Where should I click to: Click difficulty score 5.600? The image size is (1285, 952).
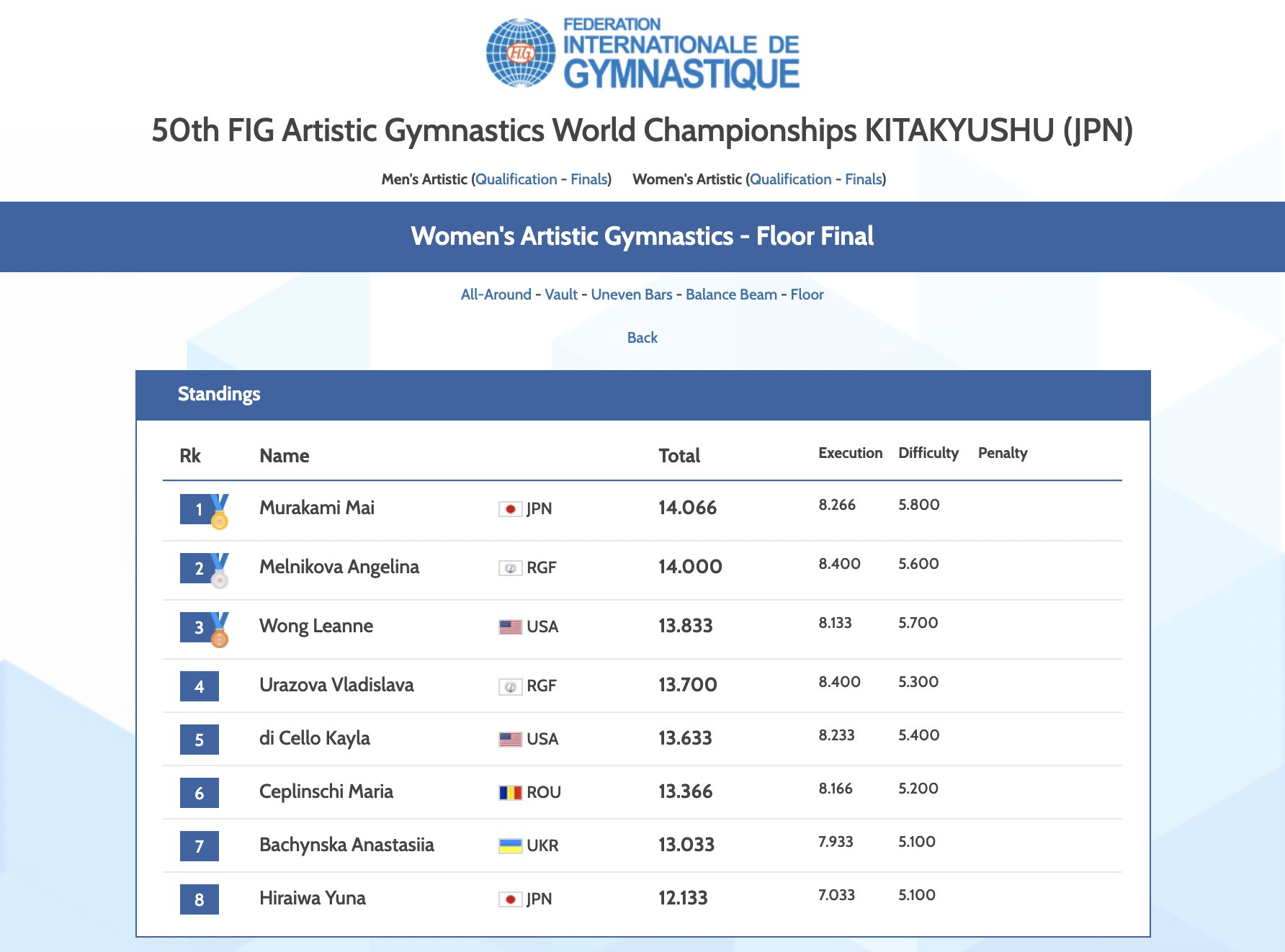pos(918,564)
